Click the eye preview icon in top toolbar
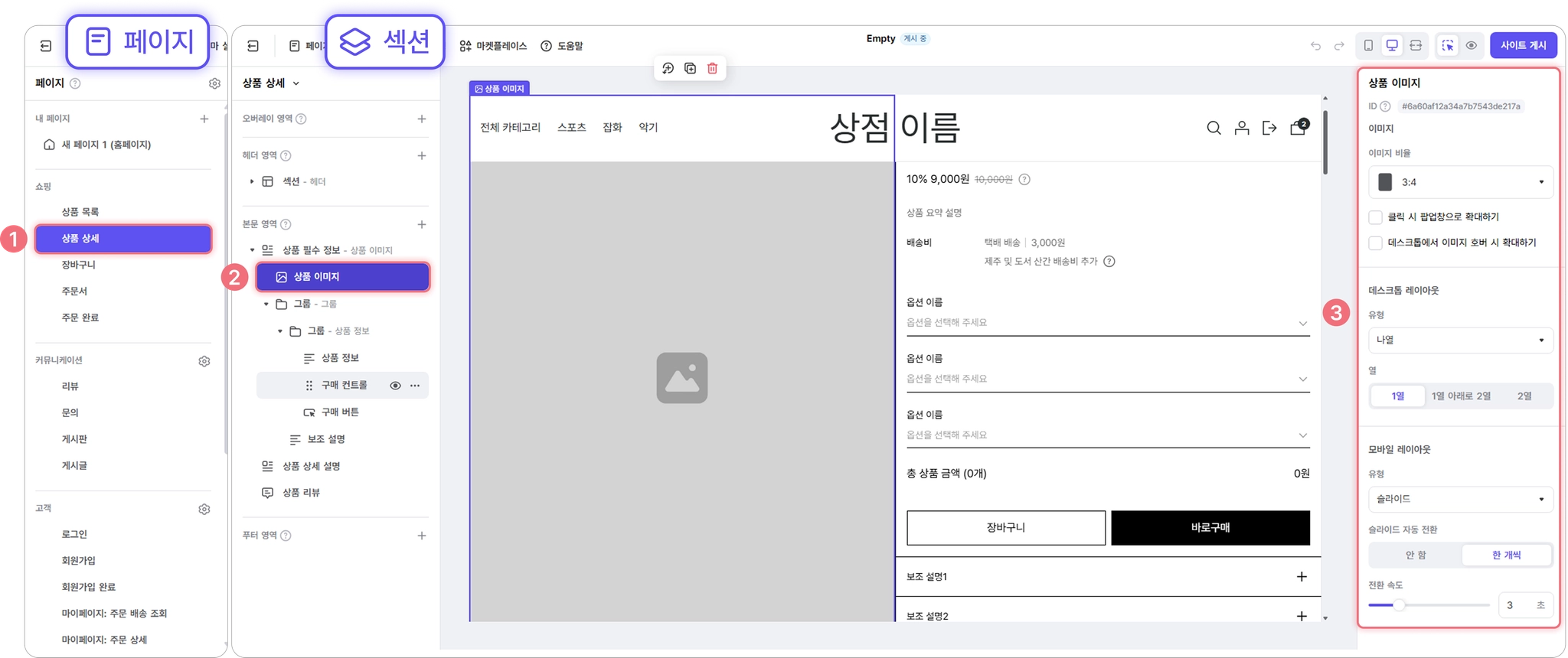This screenshot has width=1568, height=658. point(1472,46)
